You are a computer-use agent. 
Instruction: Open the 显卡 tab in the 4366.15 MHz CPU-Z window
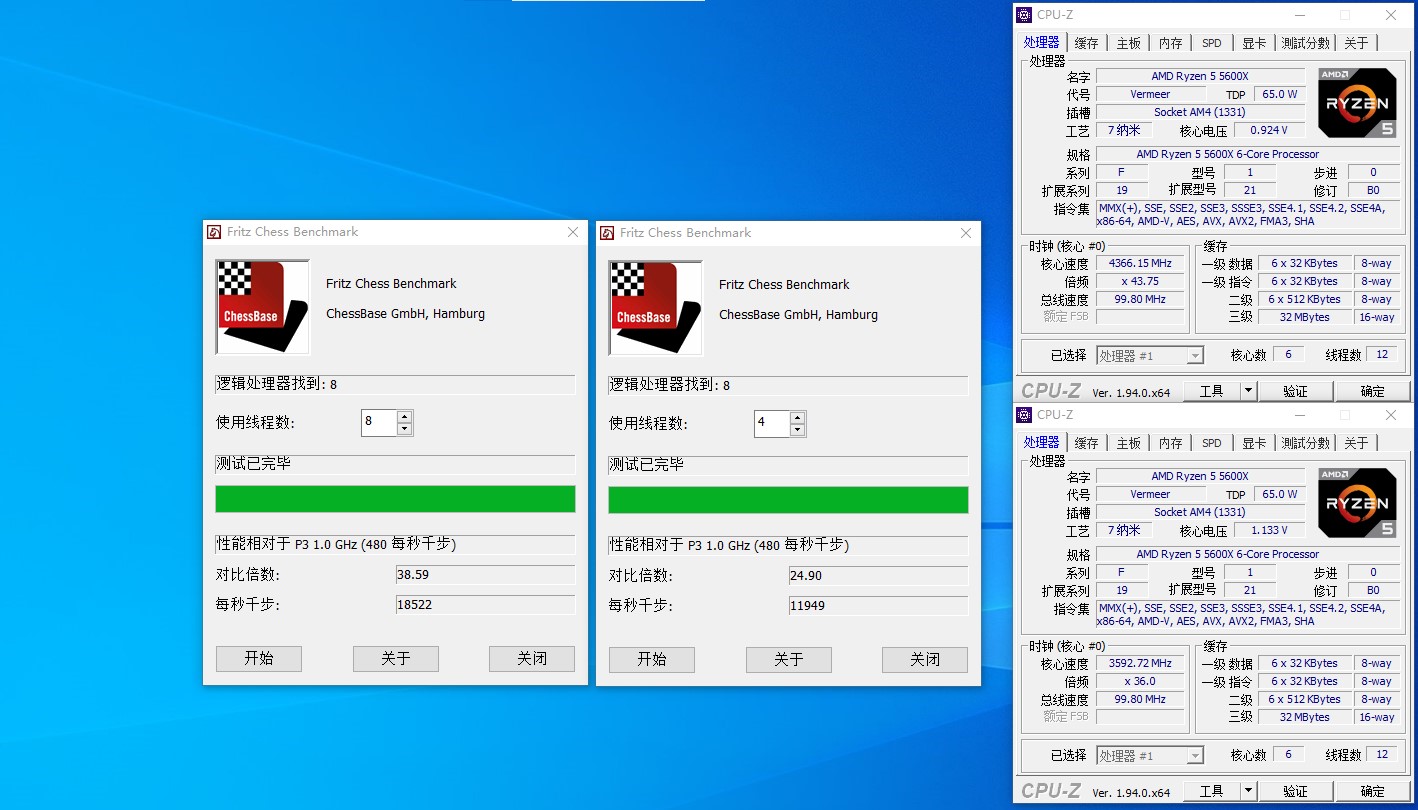[1254, 43]
